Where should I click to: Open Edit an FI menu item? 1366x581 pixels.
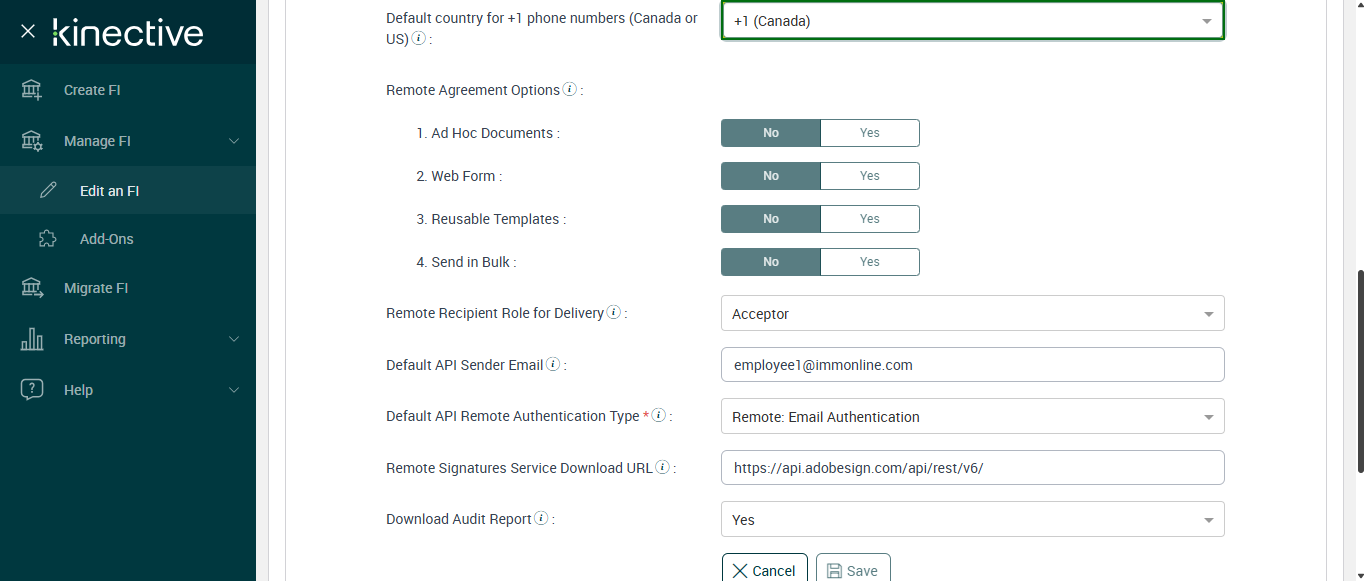point(109,191)
